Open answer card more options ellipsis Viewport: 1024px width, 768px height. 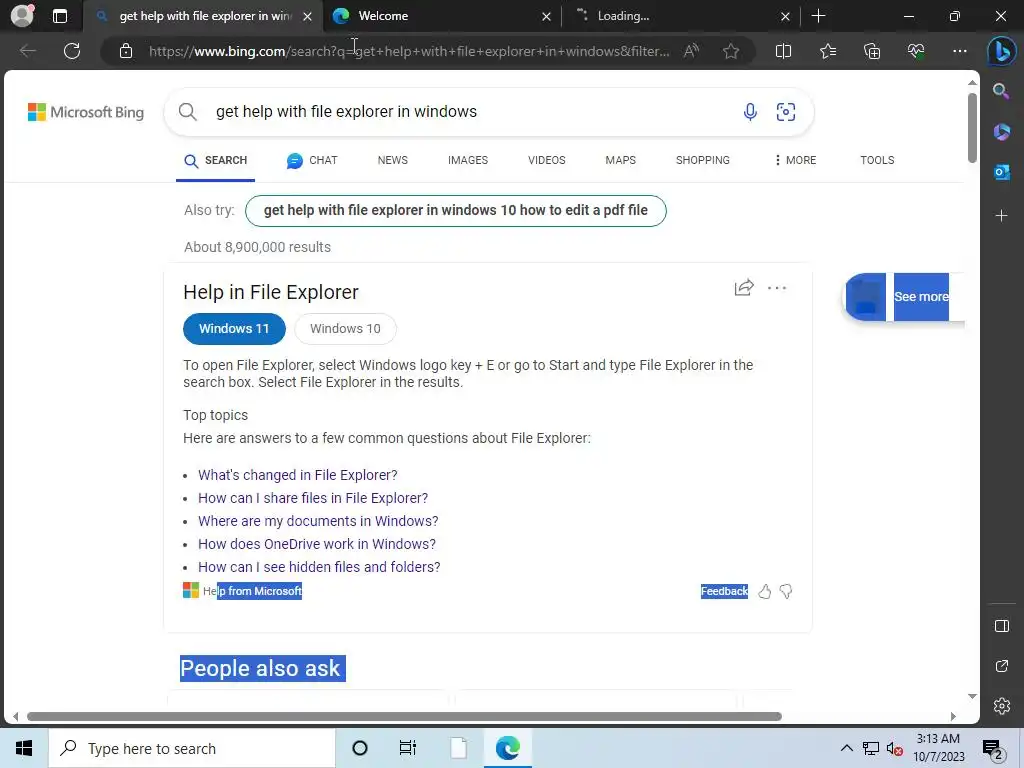click(776, 287)
